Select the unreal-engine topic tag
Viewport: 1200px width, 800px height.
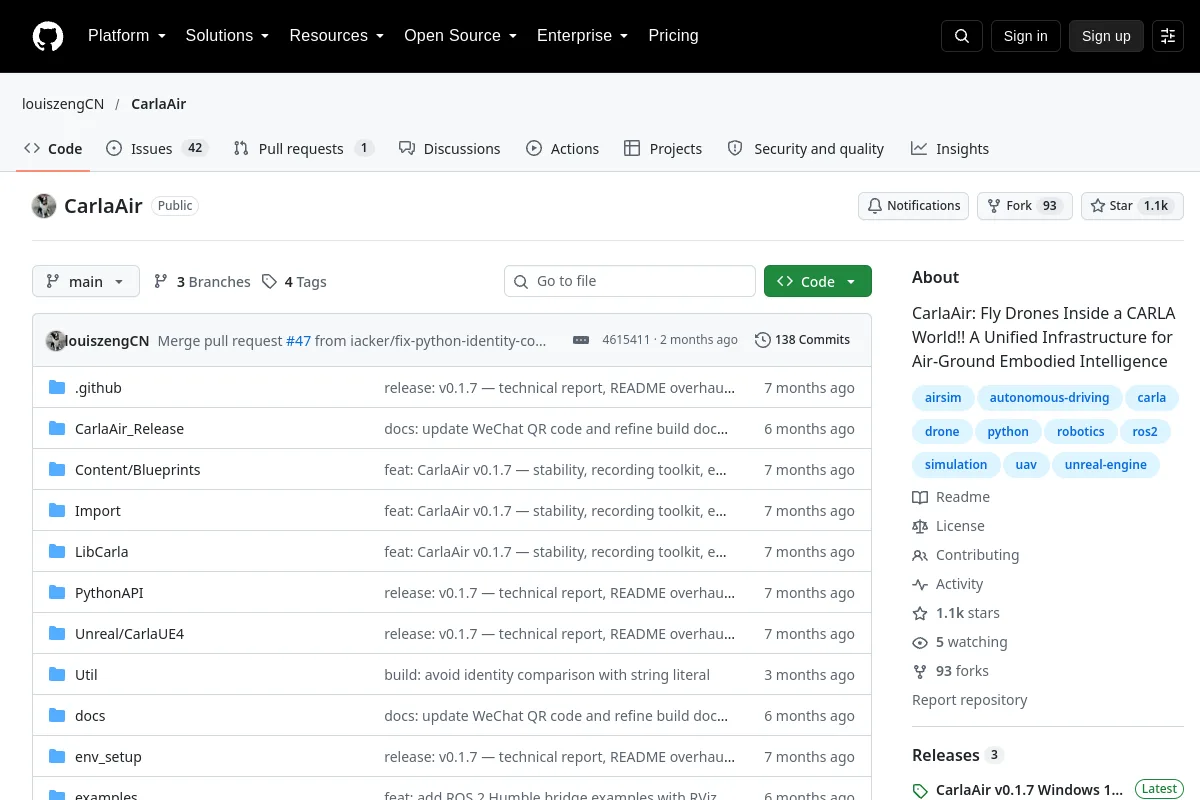(x=1106, y=465)
